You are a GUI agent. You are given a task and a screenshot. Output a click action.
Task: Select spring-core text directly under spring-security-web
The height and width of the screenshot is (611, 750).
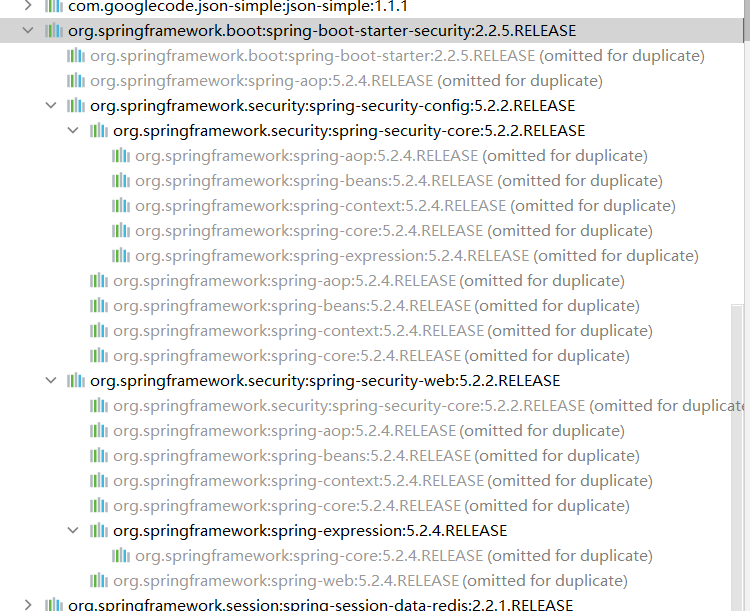371,506
